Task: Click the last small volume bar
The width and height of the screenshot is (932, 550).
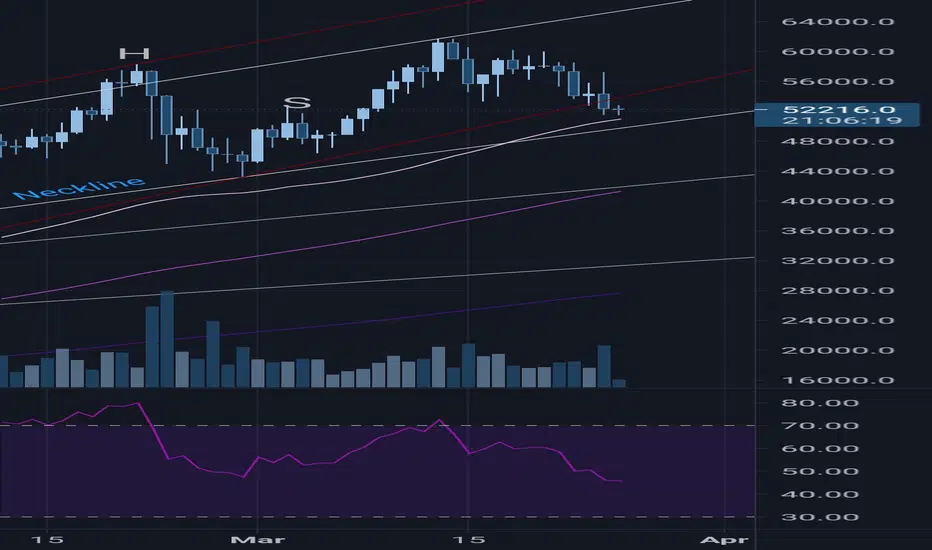Action: coord(619,384)
